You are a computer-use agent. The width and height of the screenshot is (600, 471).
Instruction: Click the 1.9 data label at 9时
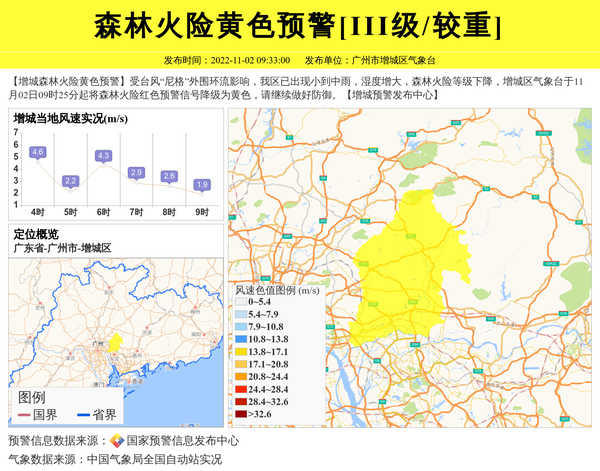click(202, 184)
